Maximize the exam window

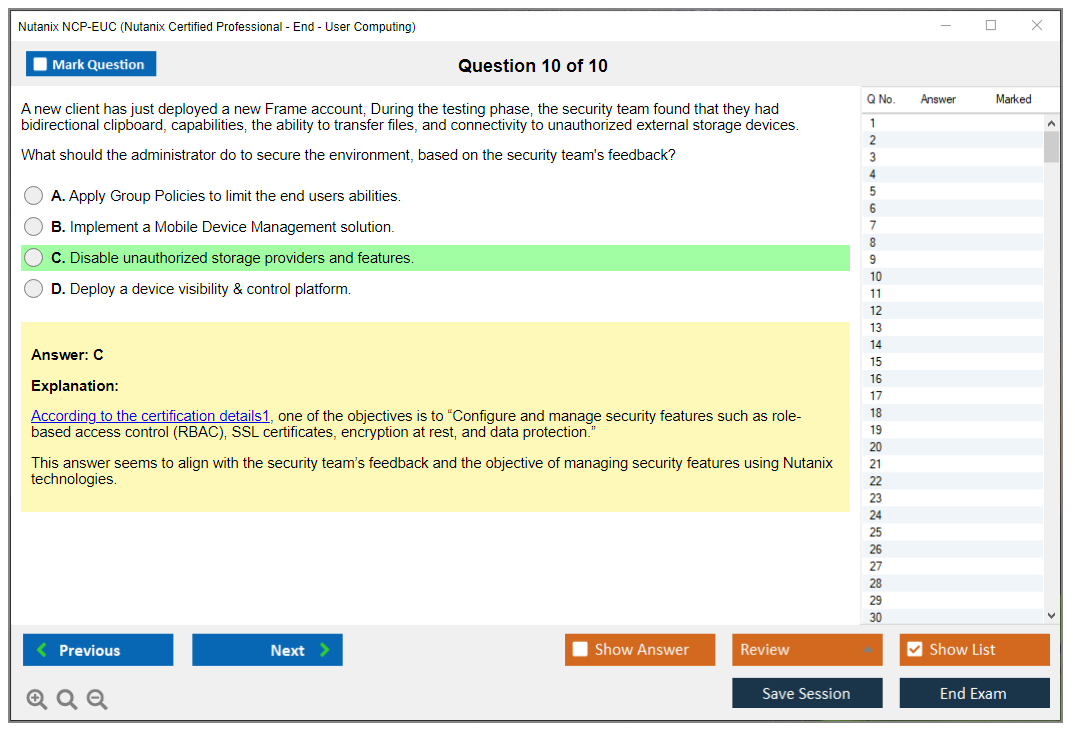(991, 26)
